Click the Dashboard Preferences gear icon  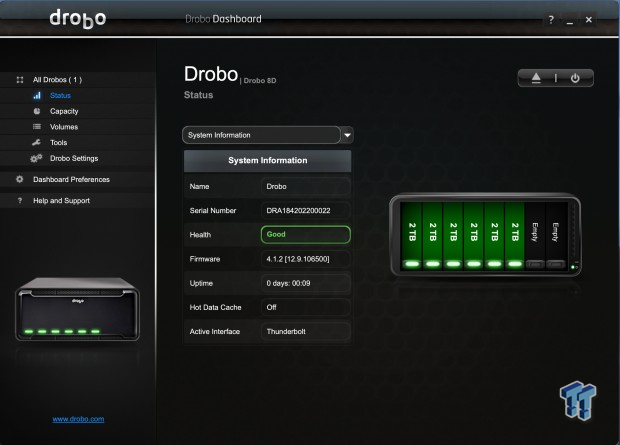click(20, 179)
